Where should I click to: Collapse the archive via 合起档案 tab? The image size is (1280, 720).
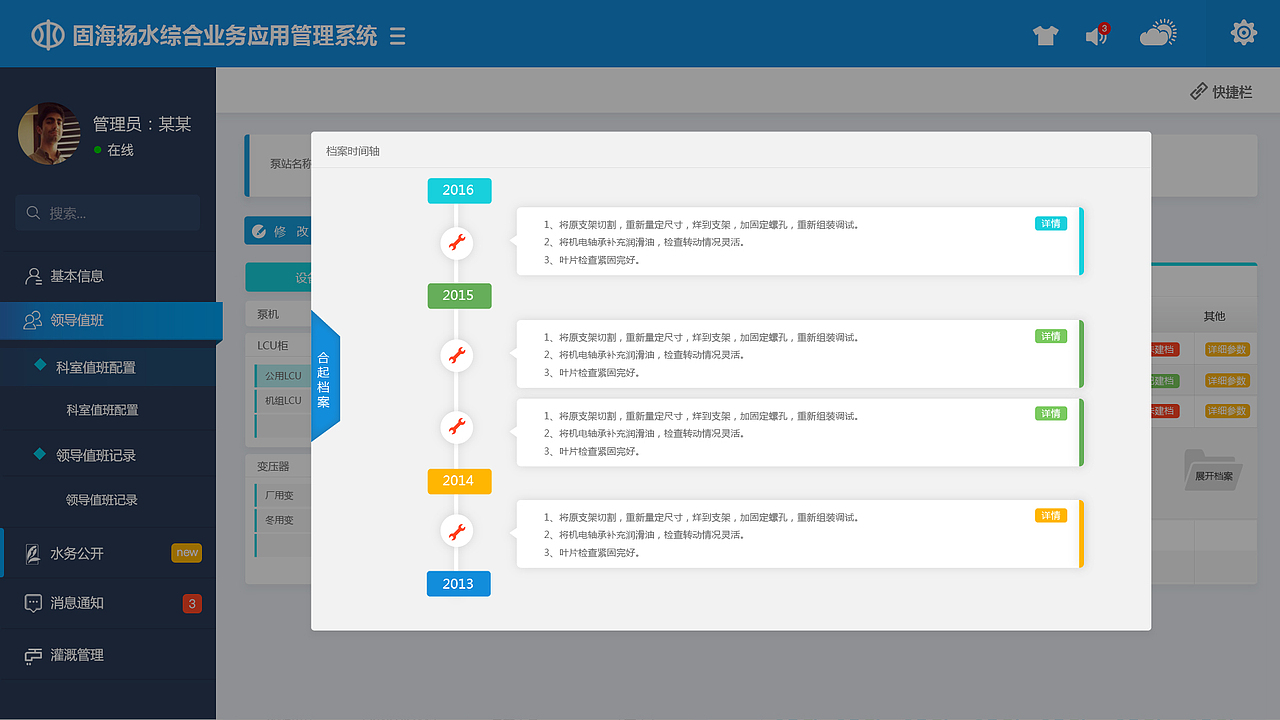tap(325, 376)
